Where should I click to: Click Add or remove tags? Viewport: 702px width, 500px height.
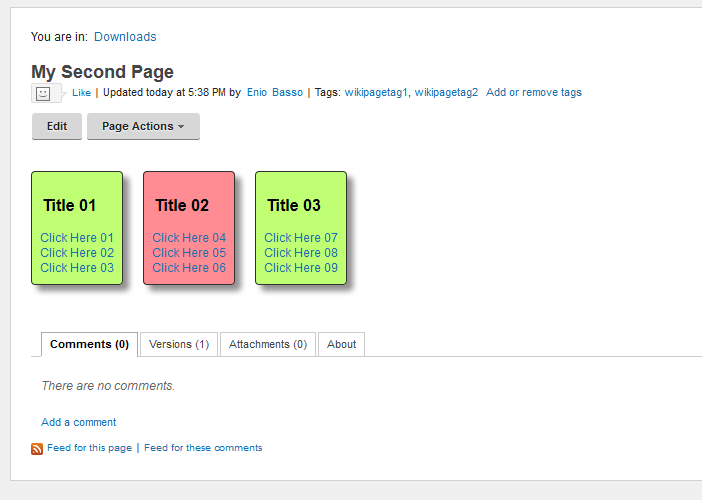pos(534,92)
